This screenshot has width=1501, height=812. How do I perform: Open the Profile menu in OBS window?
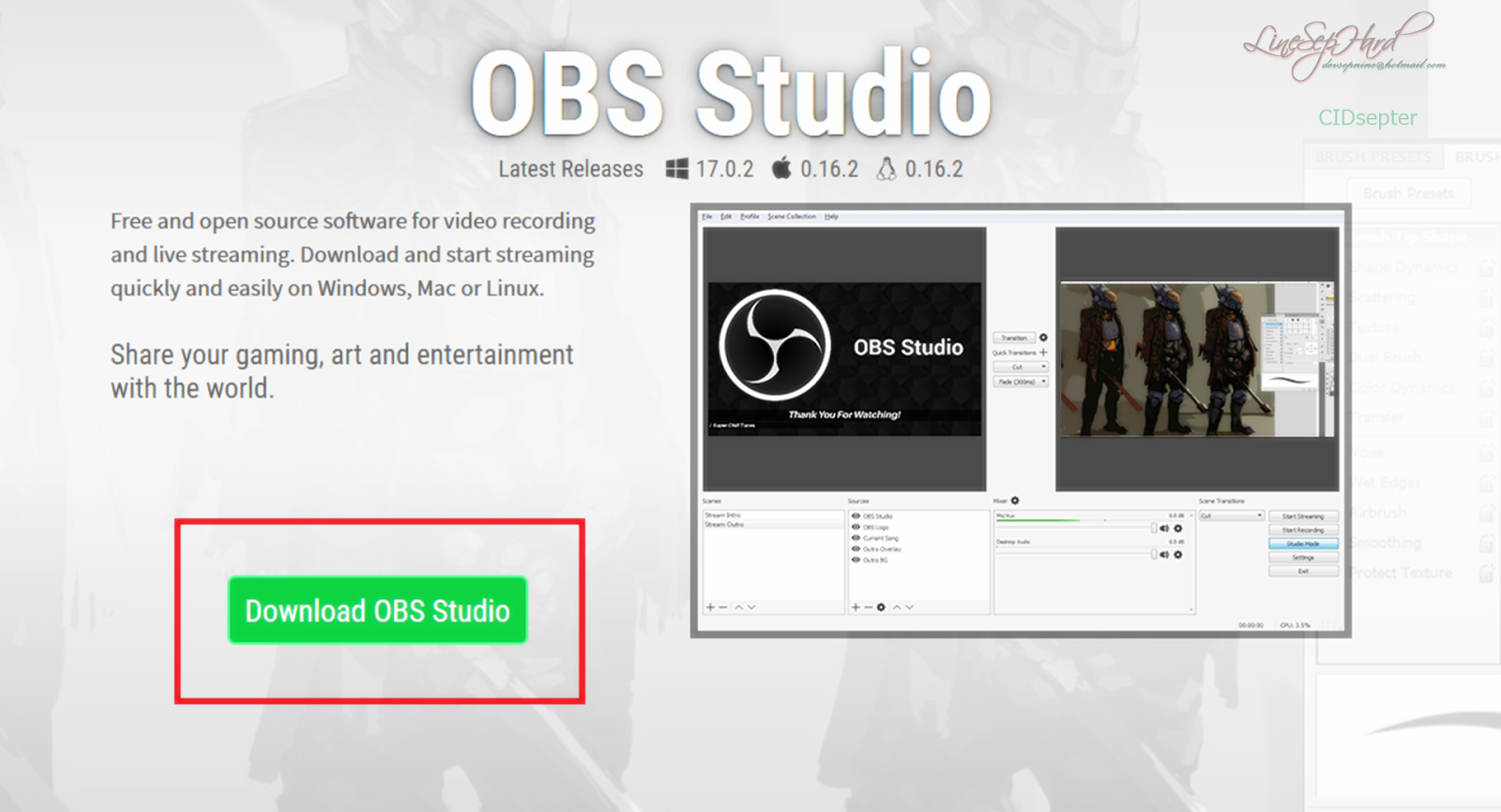click(750, 217)
